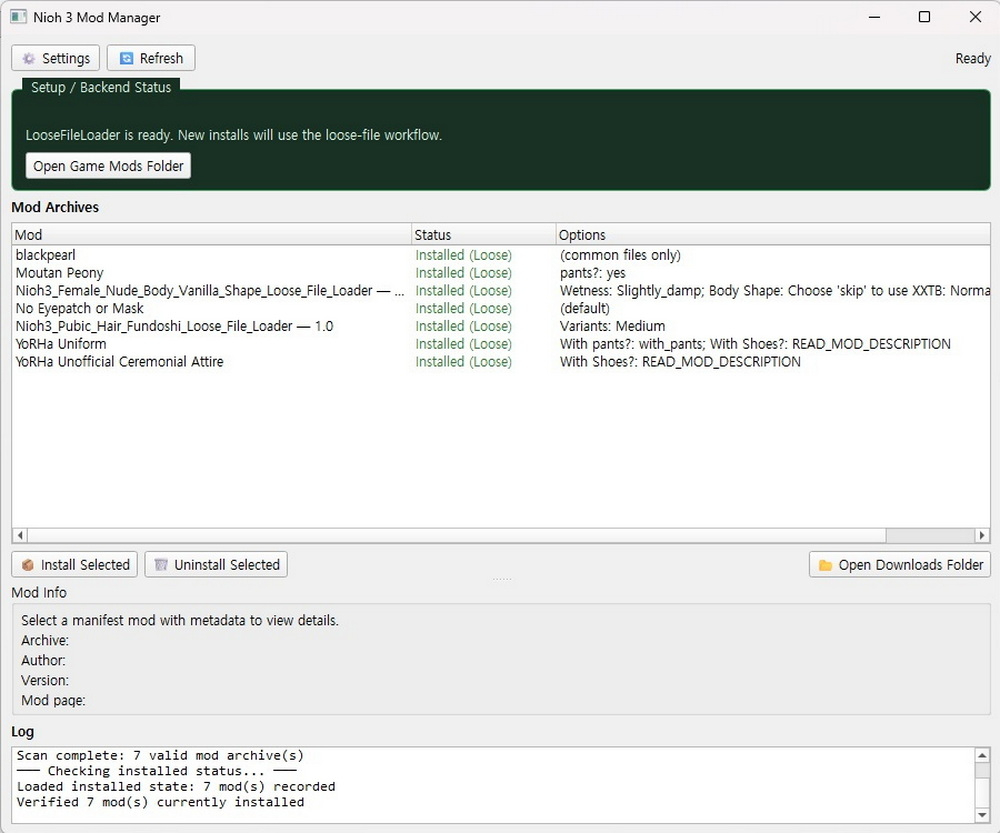Click the Options column header
This screenshot has height=833, width=1000.
pyautogui.click(x=773, y=235)
